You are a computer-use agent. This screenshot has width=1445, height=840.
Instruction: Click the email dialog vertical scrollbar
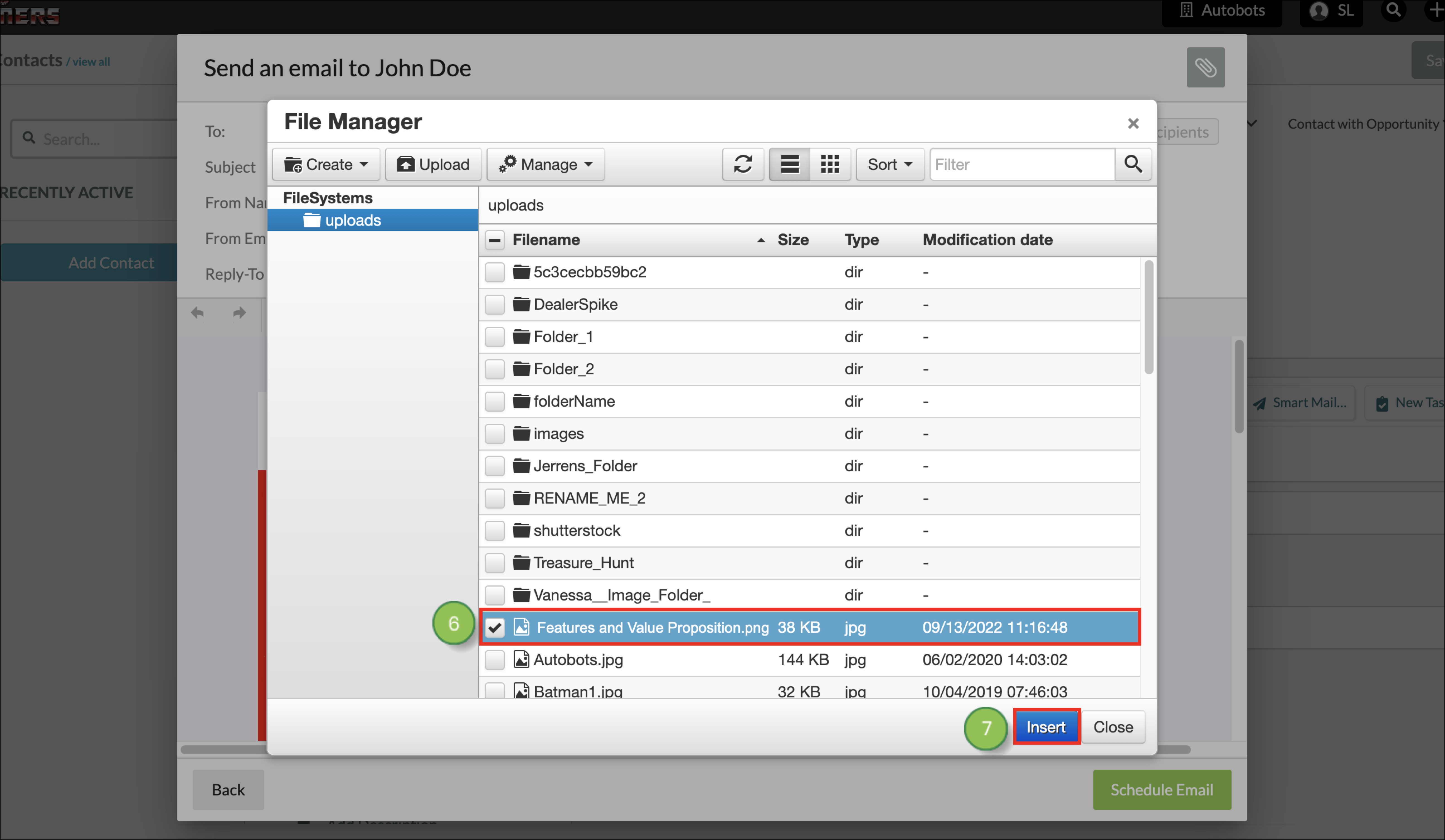(x=1239, y=387)
